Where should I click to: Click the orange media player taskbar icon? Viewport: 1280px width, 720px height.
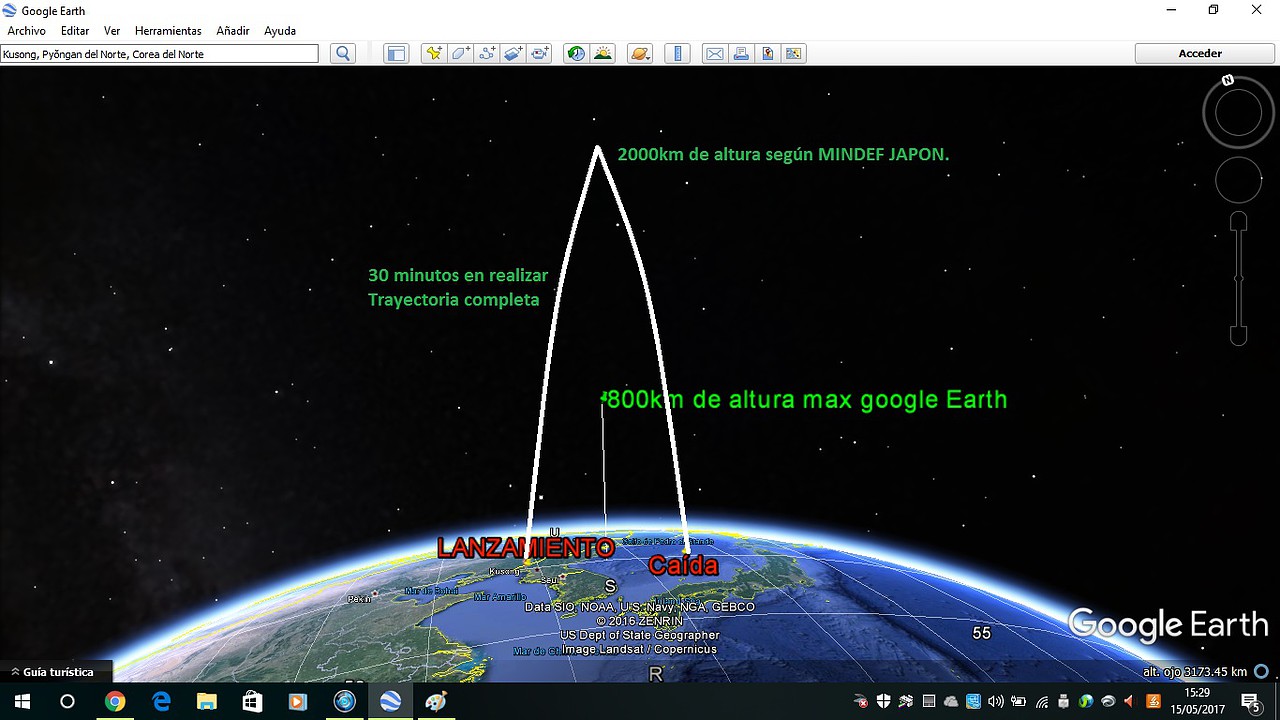297,702
